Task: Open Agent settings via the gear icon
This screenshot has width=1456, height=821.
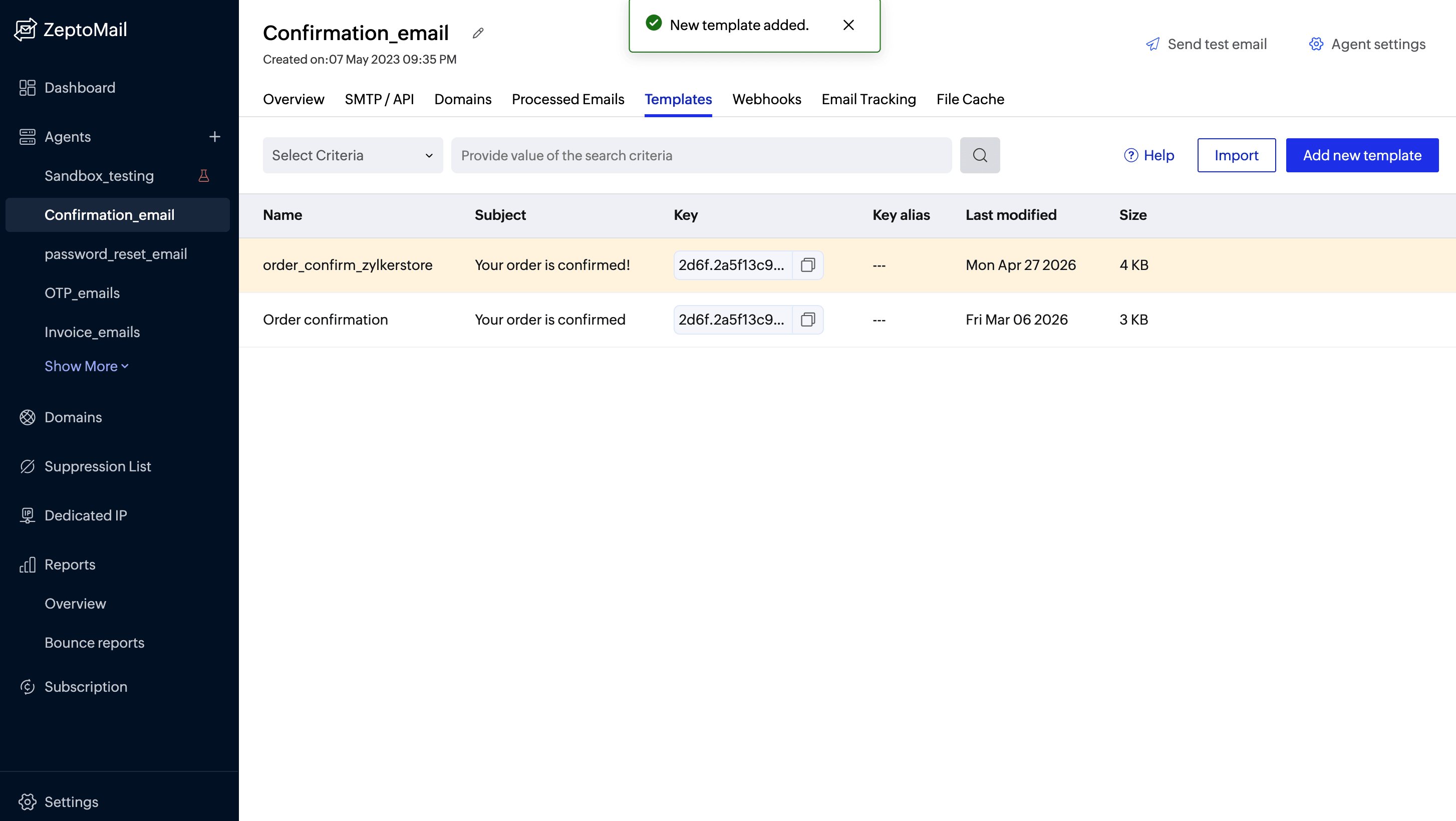Action: click(x=1316, y=44)
